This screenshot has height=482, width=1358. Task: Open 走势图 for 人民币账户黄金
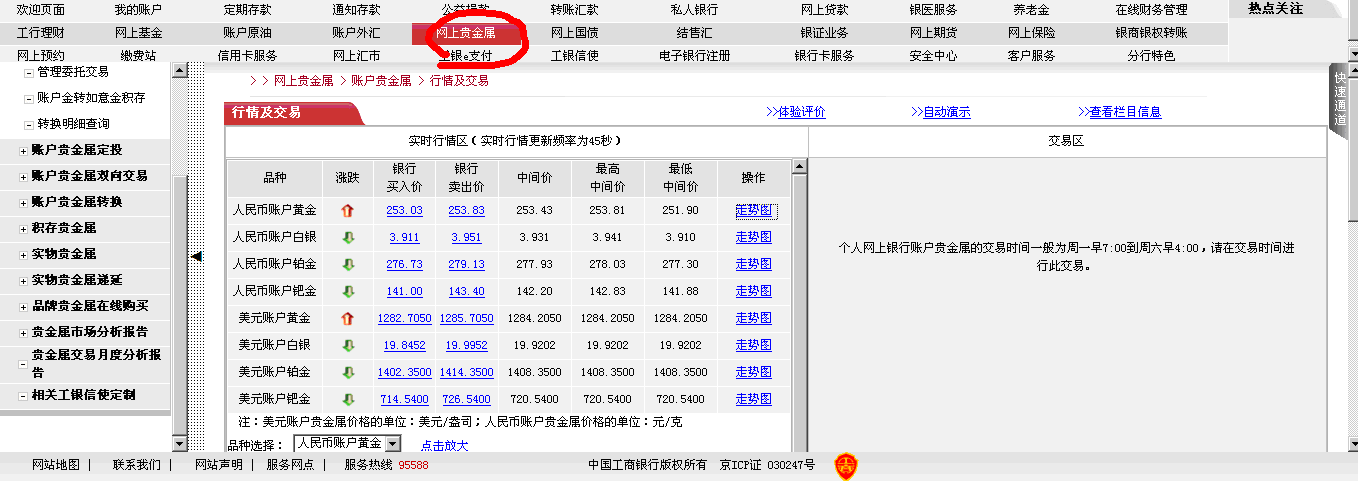point(754,211)
